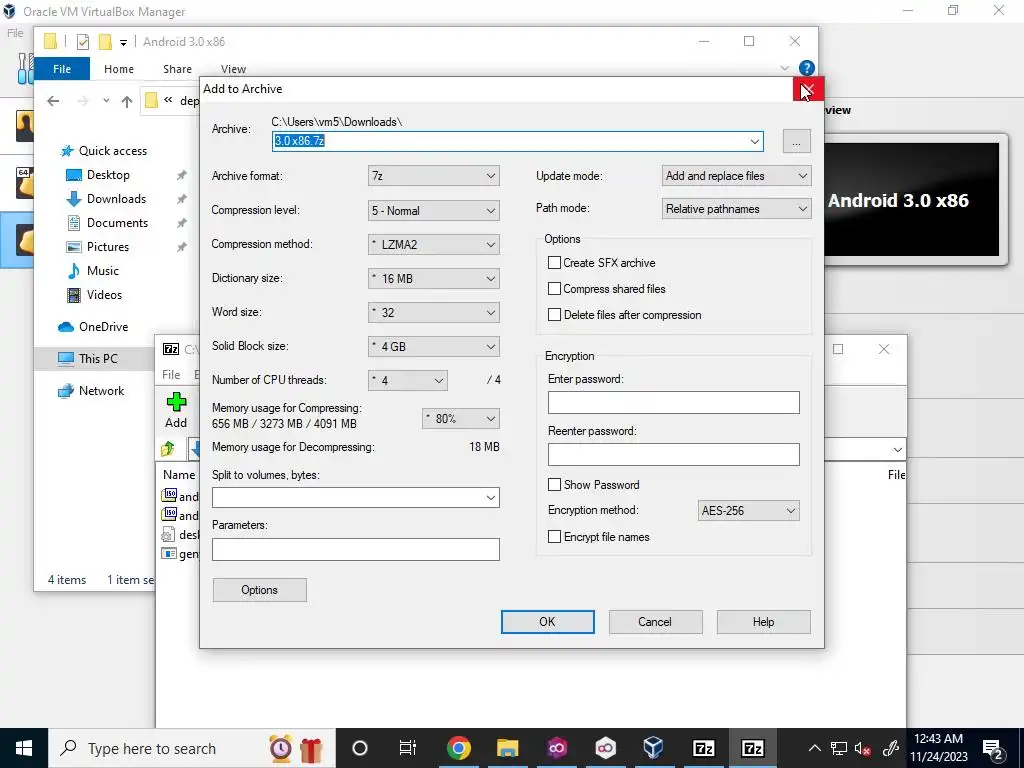Image resolution: width=1024 pixels, height=768 pixels.
Task: Click Enter password field
Action: coord(673,402)
